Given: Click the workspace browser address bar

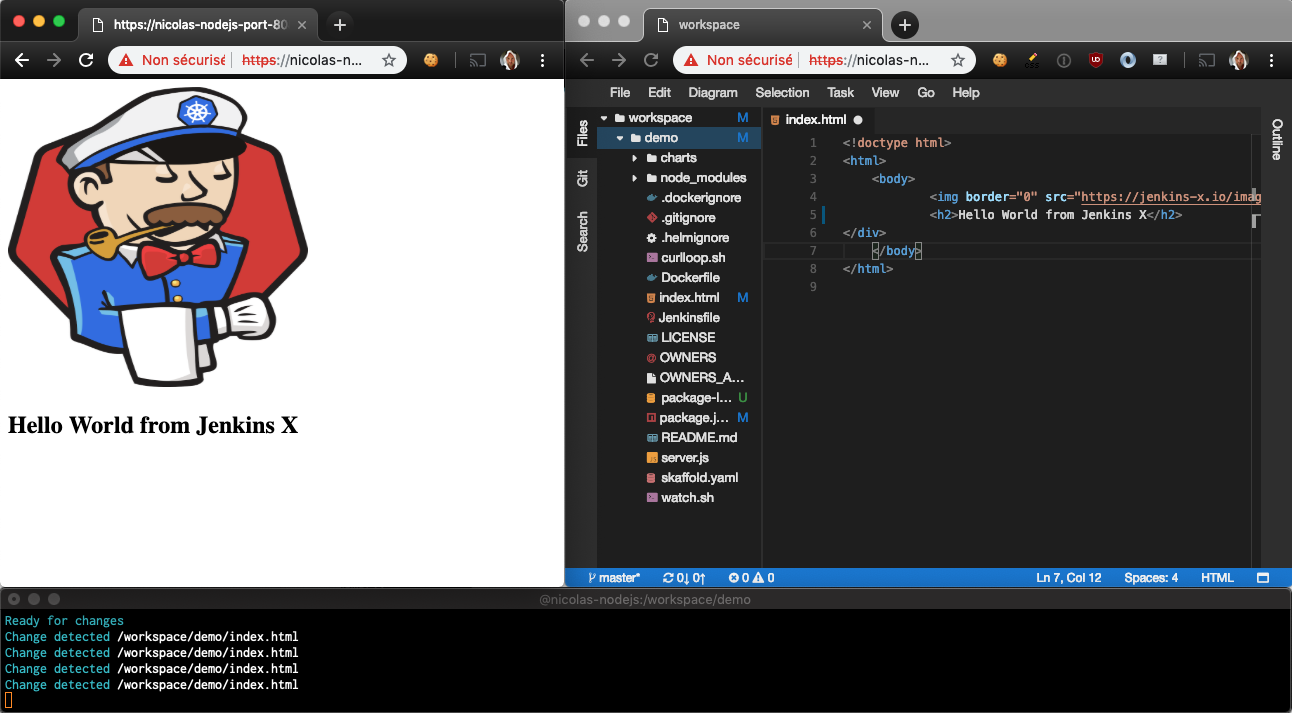Looking at the screenshot, I should tap(825, 60).
